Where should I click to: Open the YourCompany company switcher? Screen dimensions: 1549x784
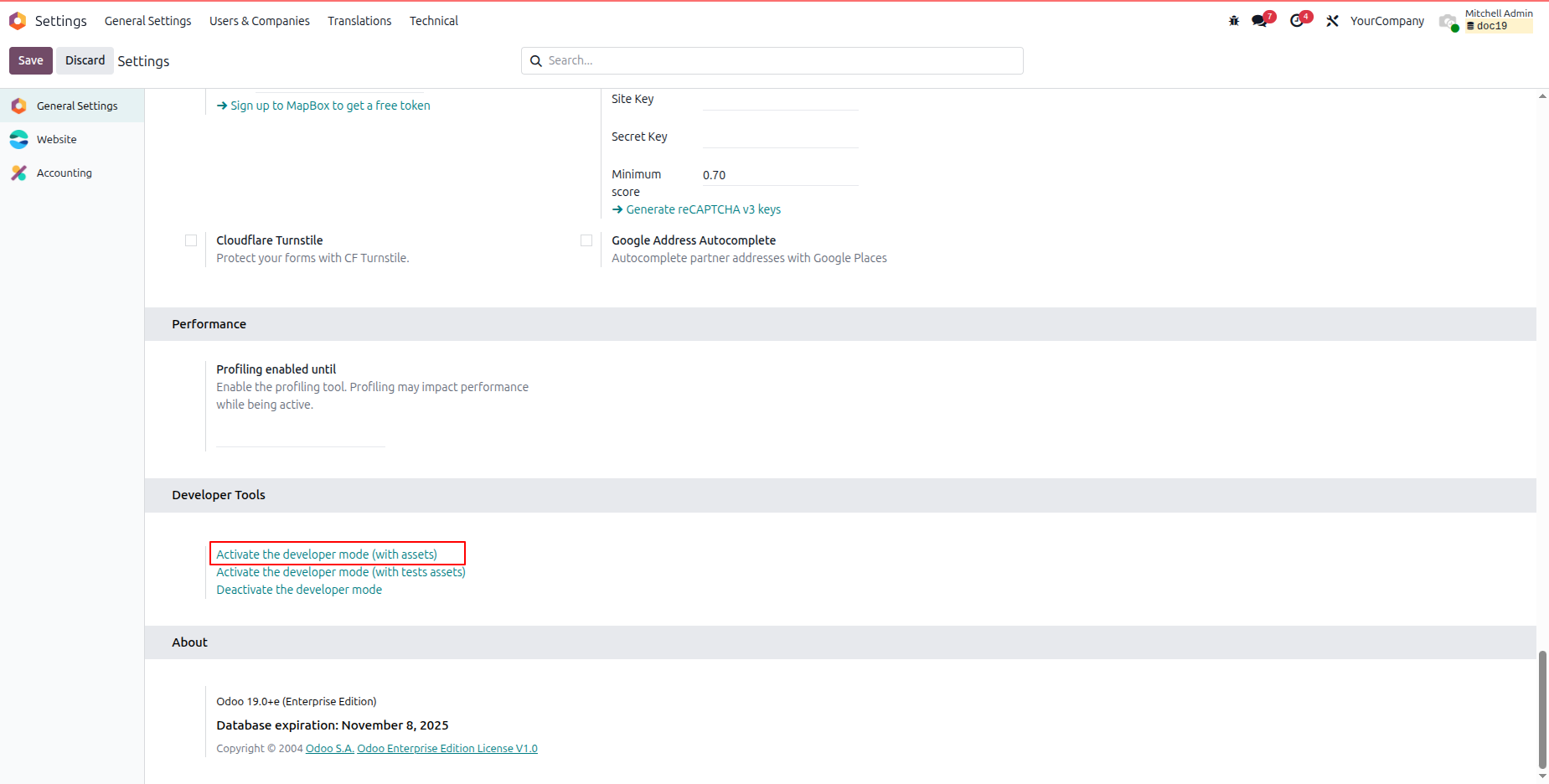tap(1386, 21)
